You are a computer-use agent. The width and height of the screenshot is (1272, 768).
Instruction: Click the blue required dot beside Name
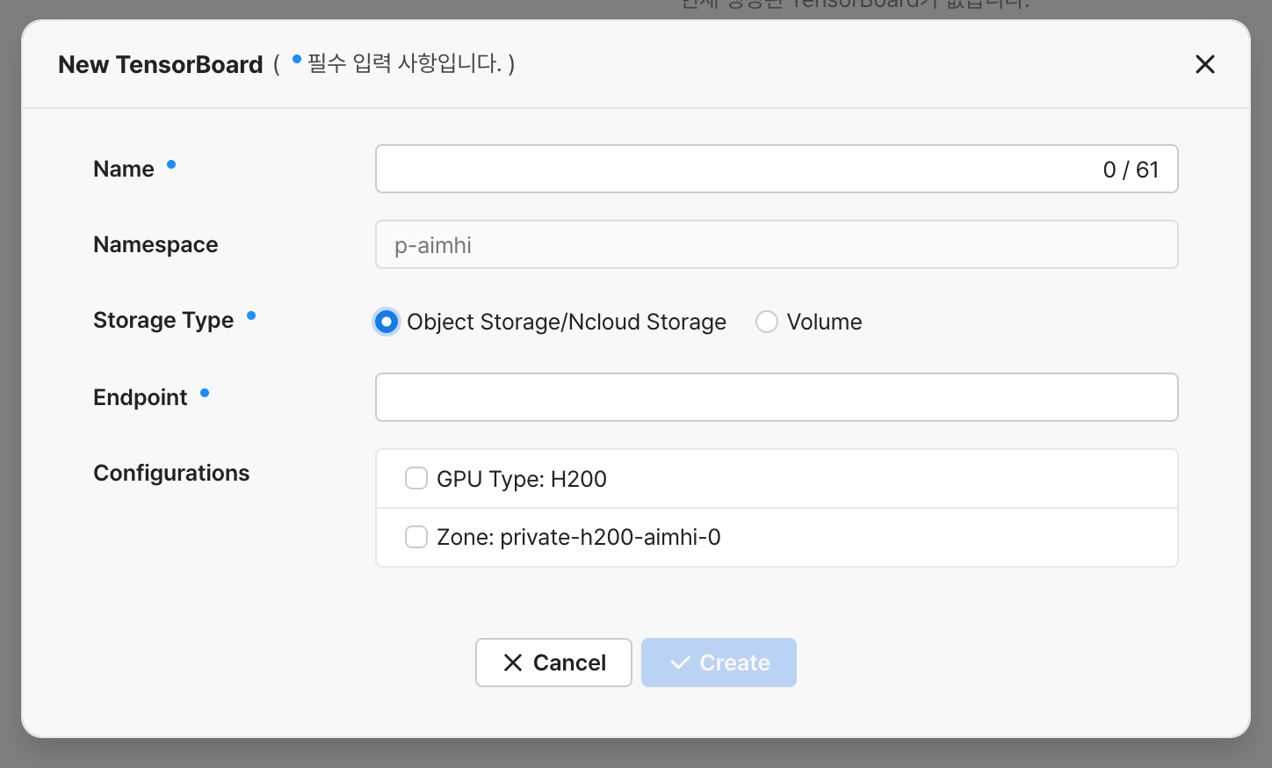(x=171, y=165)
